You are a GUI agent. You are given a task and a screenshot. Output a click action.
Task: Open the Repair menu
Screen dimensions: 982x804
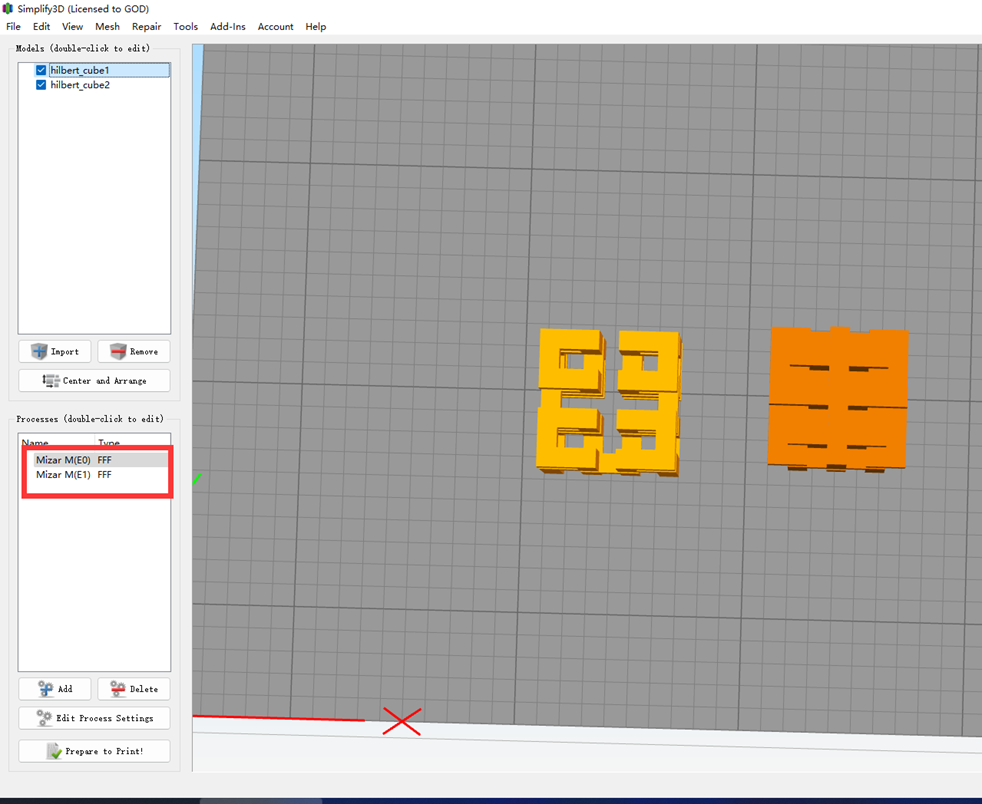[x=146, y=26]
